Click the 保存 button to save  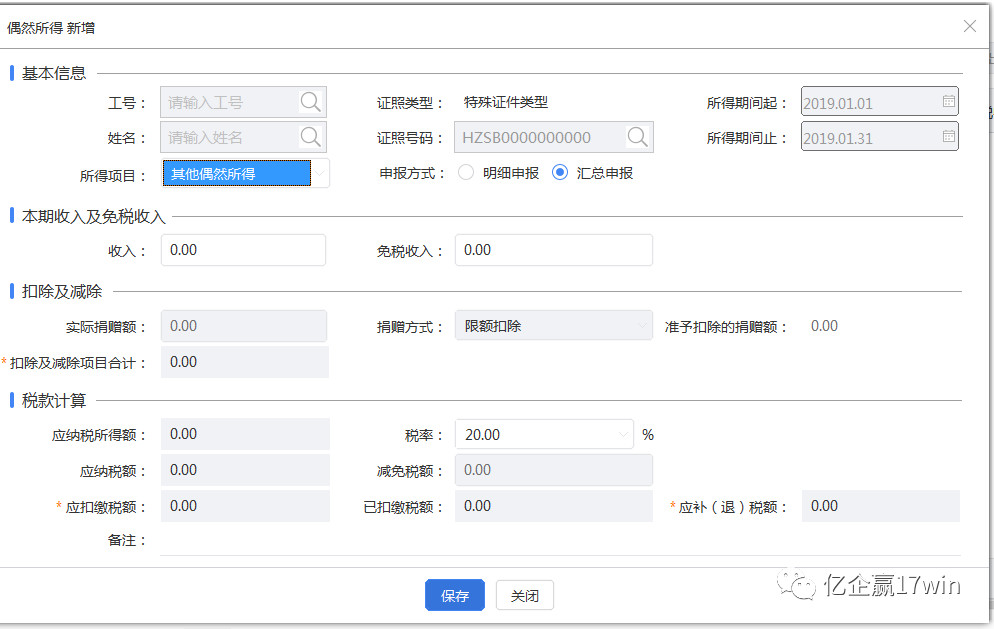(x=454, y=595)
